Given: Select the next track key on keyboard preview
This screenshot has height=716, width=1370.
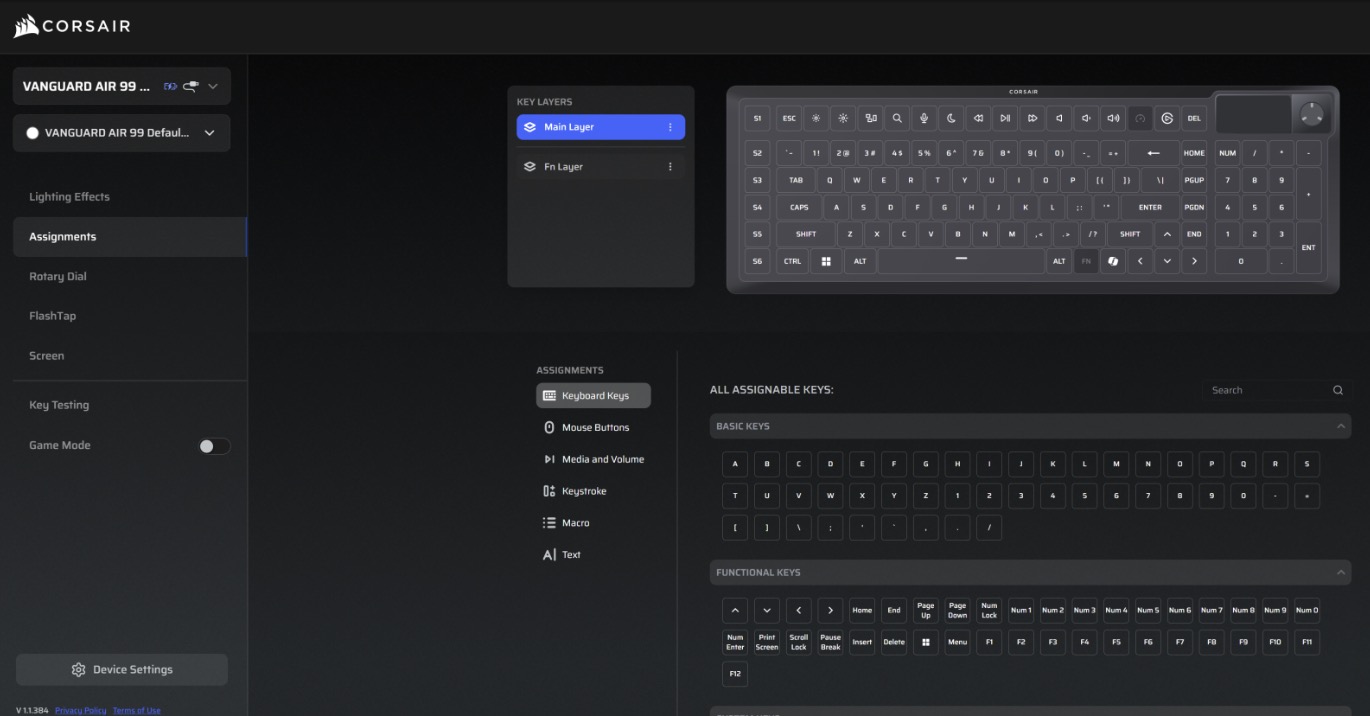Looking at the screenshot, I should tap(1032, 118).
